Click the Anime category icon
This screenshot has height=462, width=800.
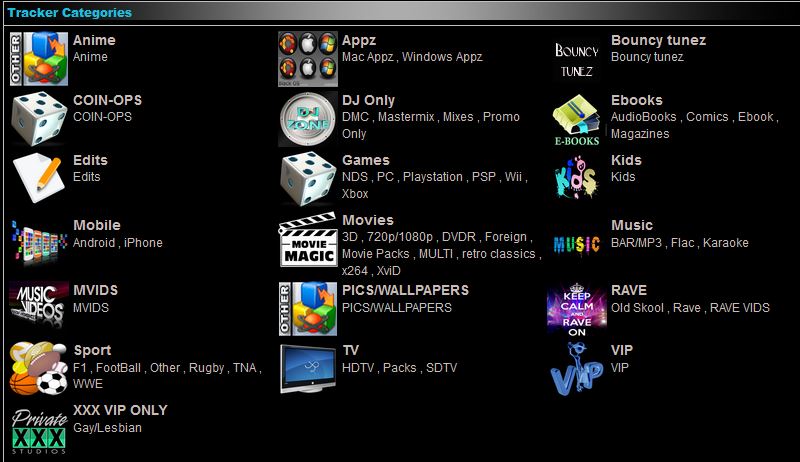tap(39, 59)
